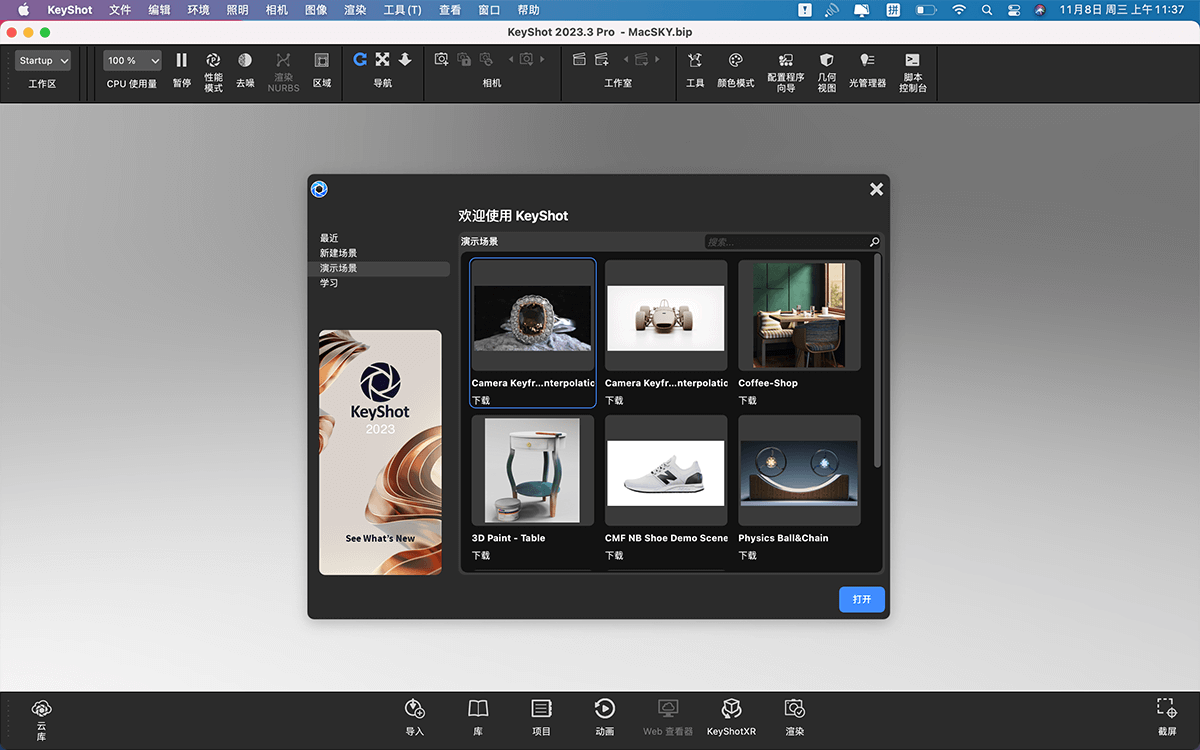Select the race car scene thumbnail
1200x750 pixels.
coord(666,315)
